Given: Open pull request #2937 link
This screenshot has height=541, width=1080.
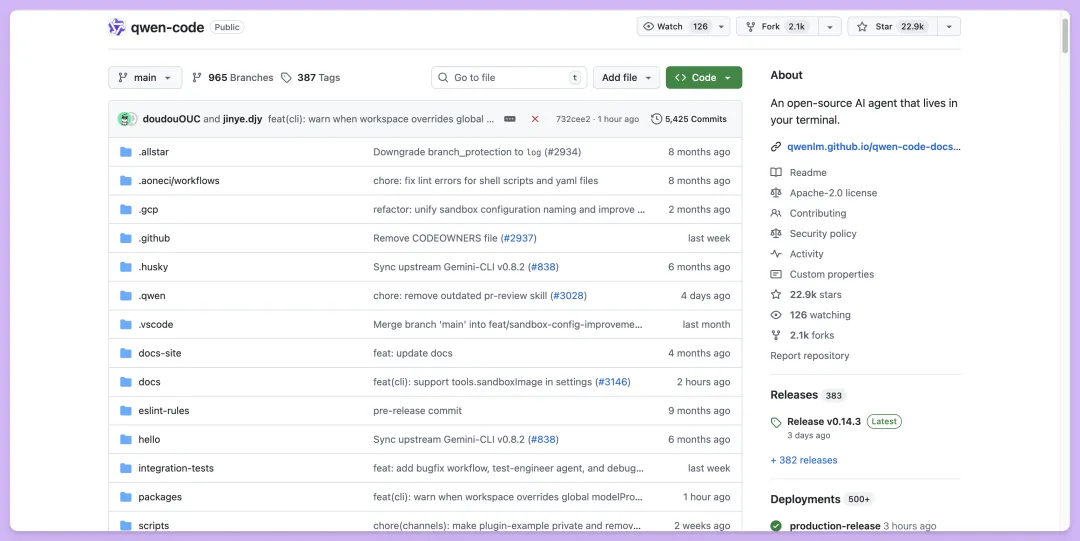Looking at the screenshot, I should point(518,238).
